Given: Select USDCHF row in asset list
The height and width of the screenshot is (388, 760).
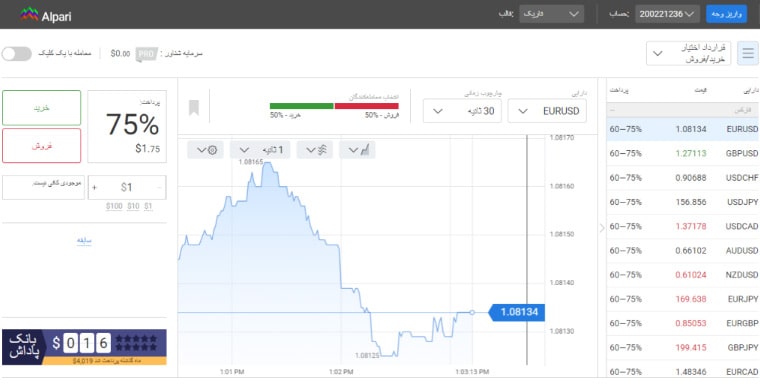Looking at the screenshot, I should click(683, 178).
